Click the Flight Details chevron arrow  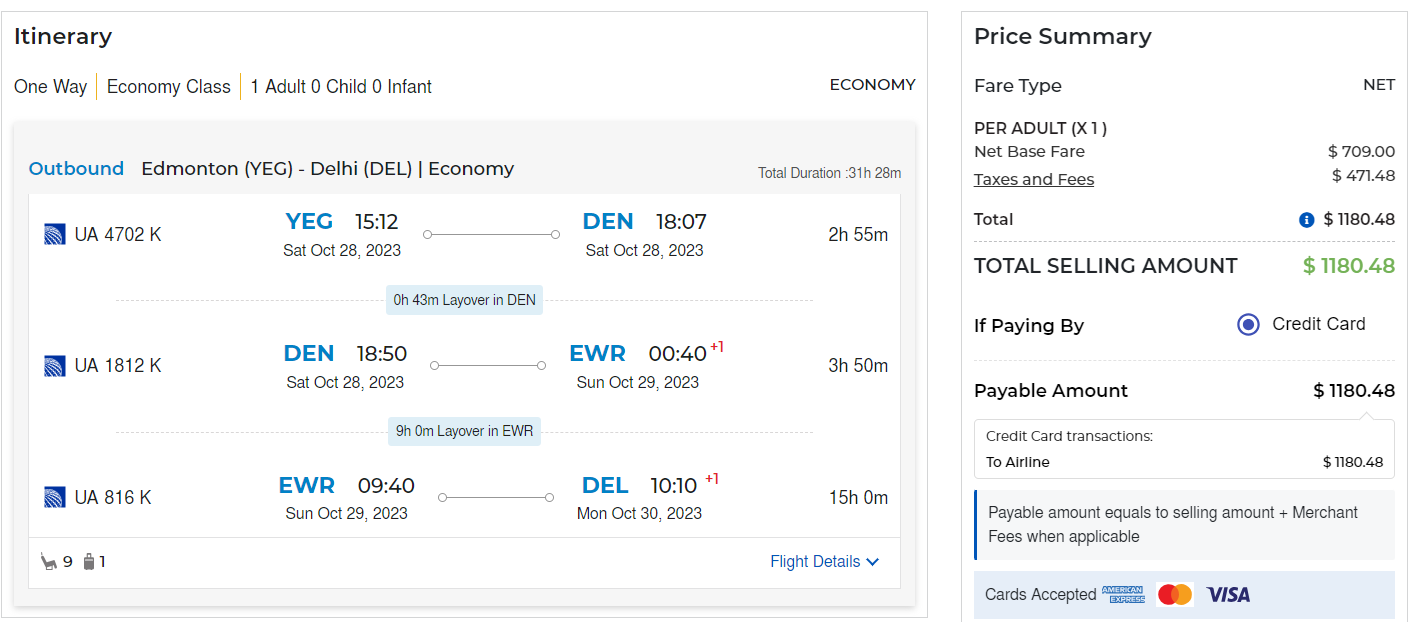pyautogui.click(x=873, y=562)
